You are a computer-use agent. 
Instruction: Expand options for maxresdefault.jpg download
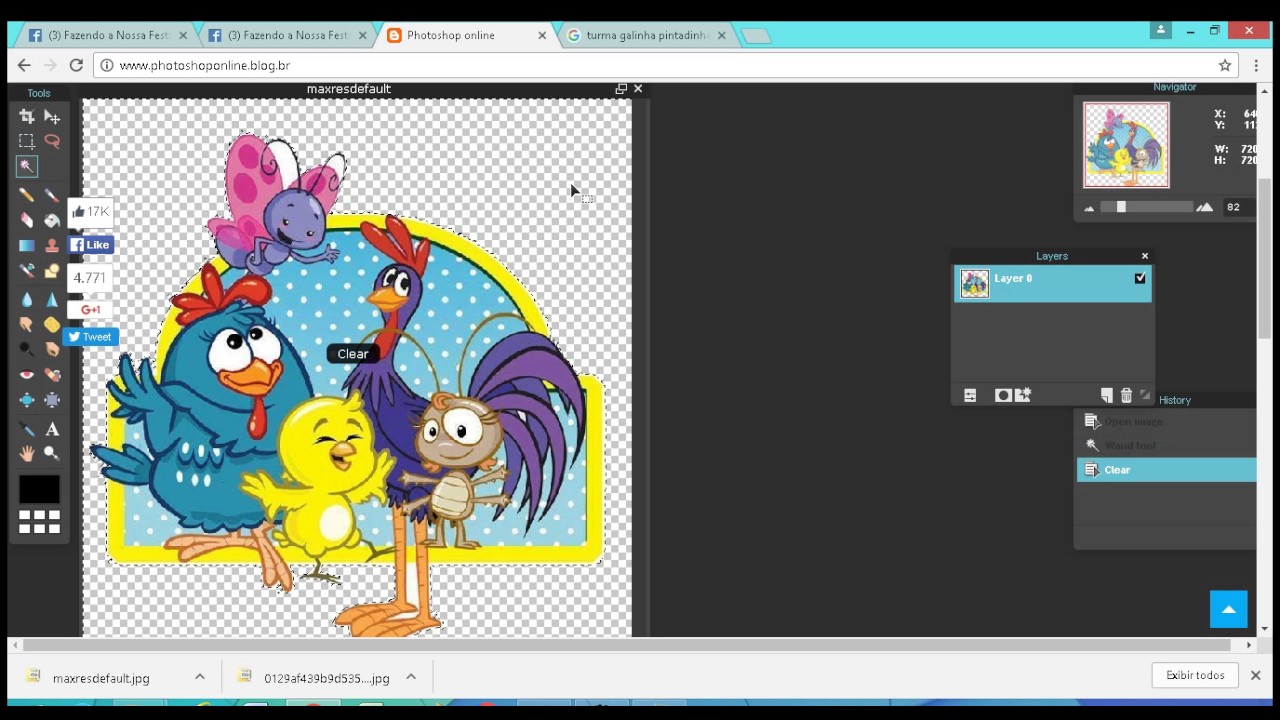(200, 677)
